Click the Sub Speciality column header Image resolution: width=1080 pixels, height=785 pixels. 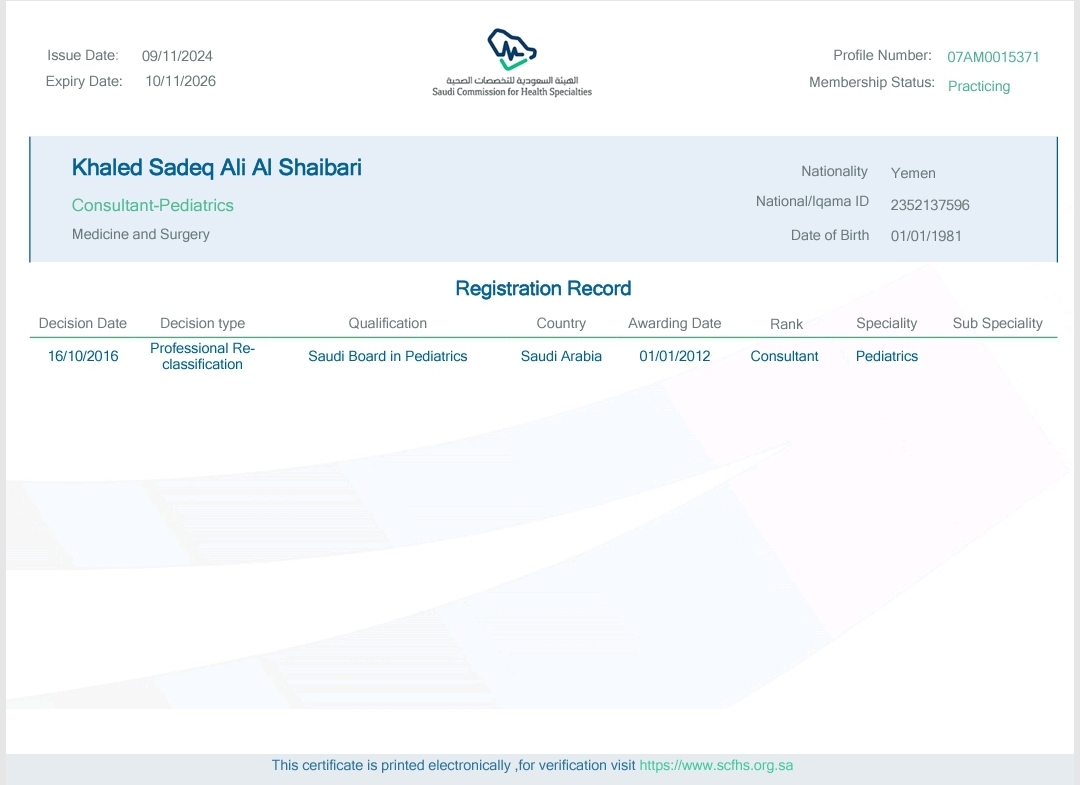(997, 323)
